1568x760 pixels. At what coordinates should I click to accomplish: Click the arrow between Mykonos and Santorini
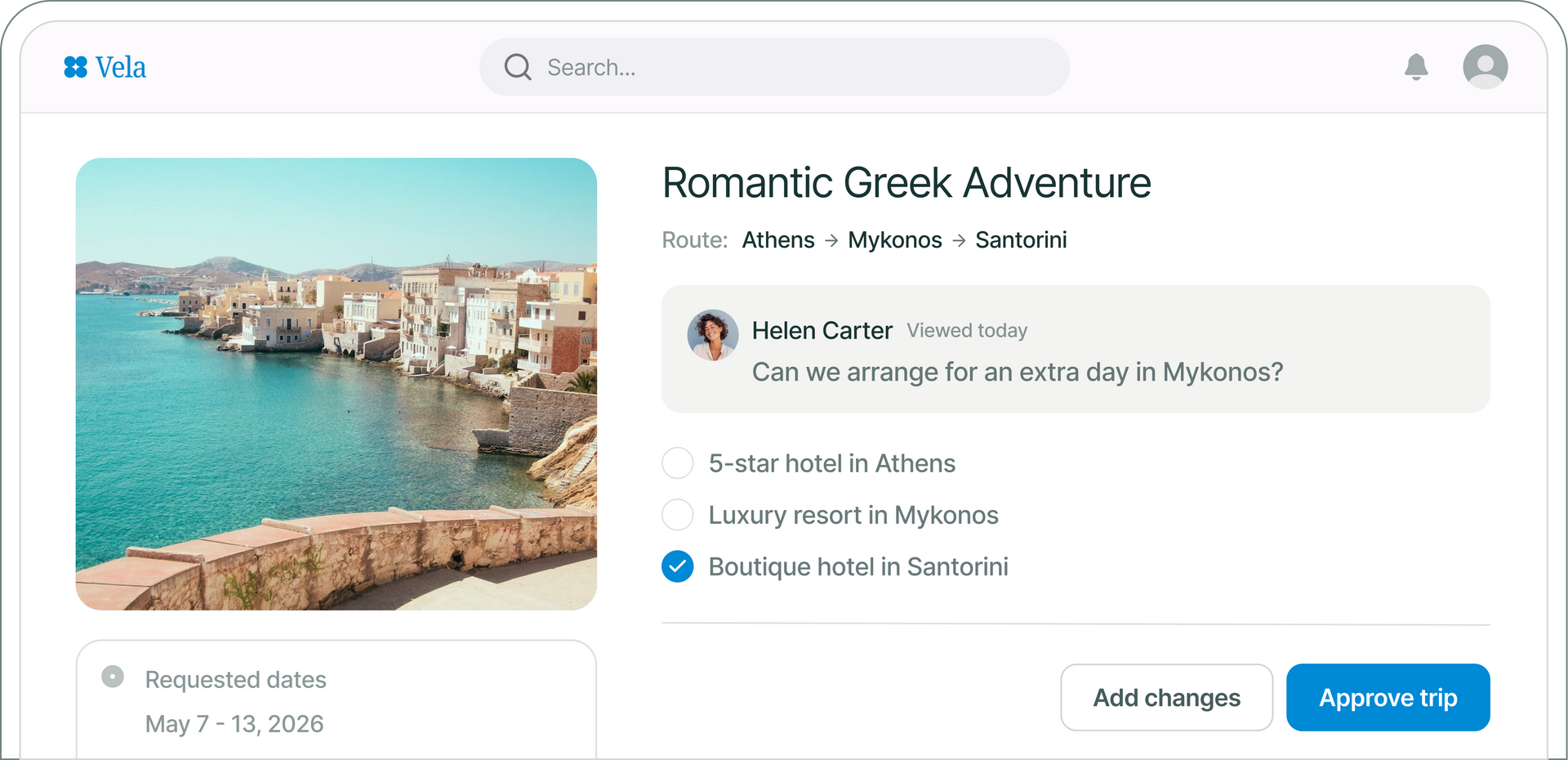point(959,240)
